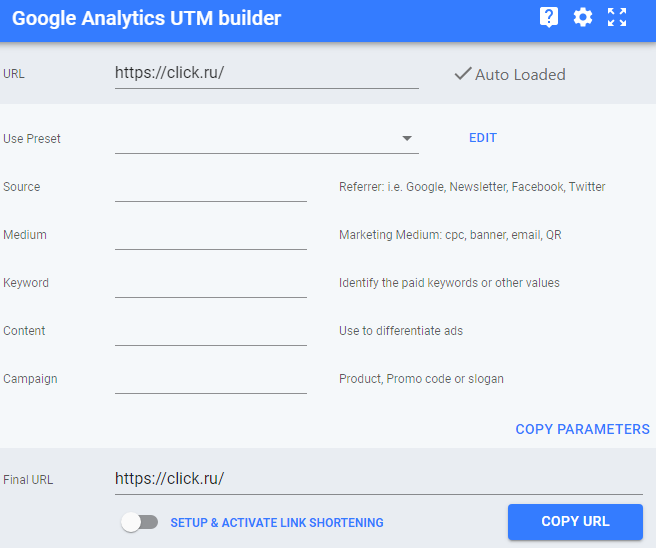Select the Final URL field
This screenshot has height=548, width=656.
[378, 479]
